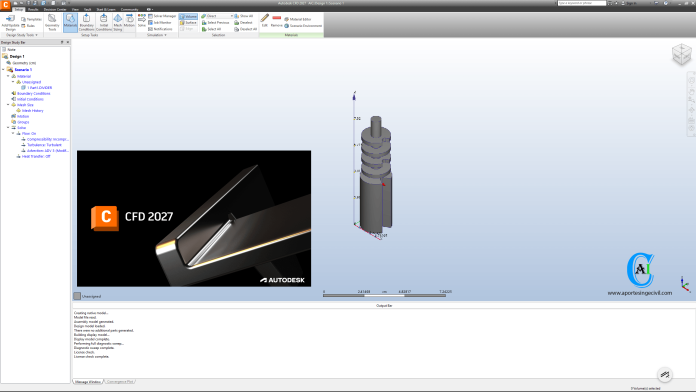The height and width of the screenshot is (392, 696).
Task: Collapse the Mesh Size tree node
Action: (8, 105)
